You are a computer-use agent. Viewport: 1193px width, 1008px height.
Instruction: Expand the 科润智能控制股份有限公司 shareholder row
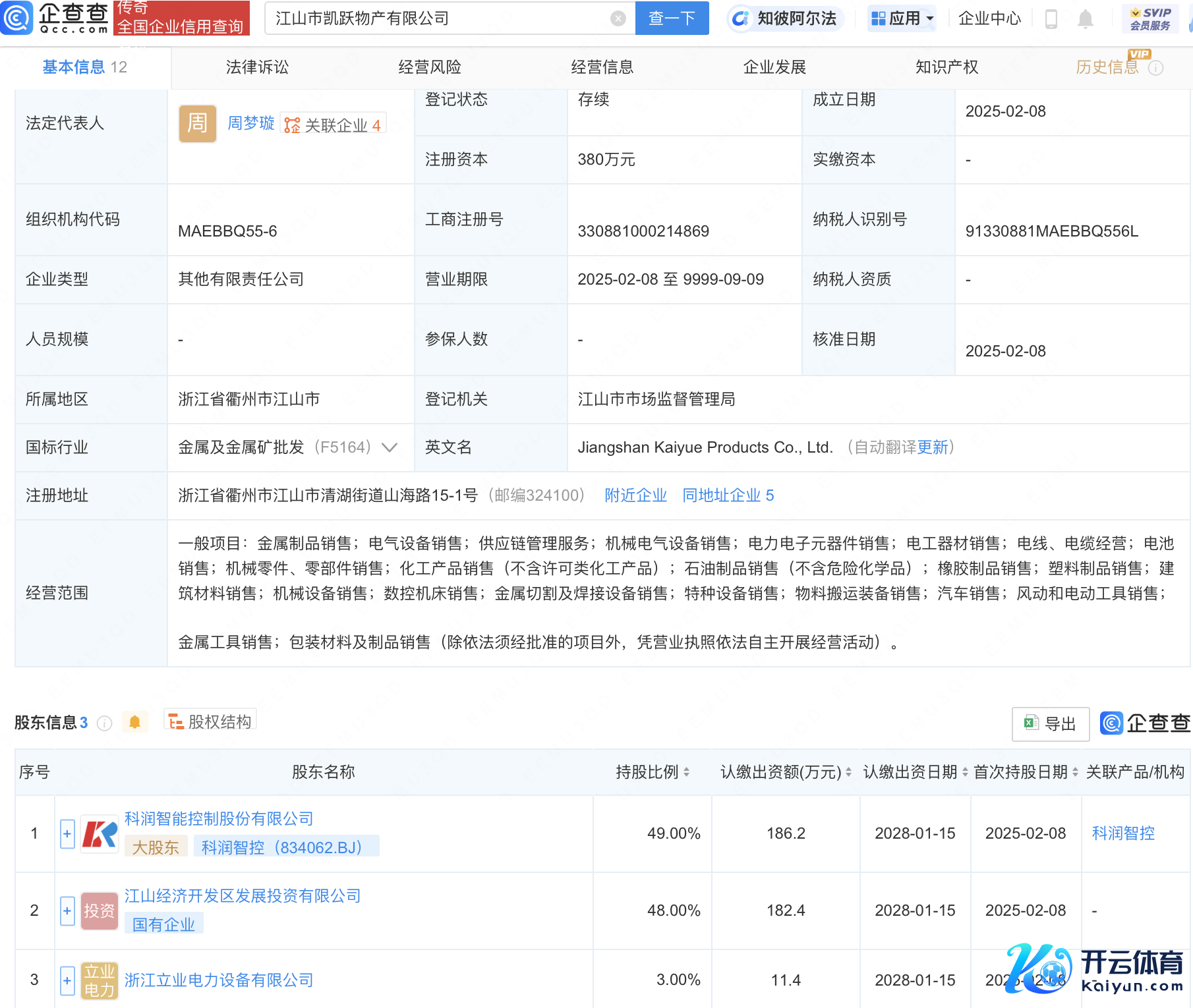(67, 834)
